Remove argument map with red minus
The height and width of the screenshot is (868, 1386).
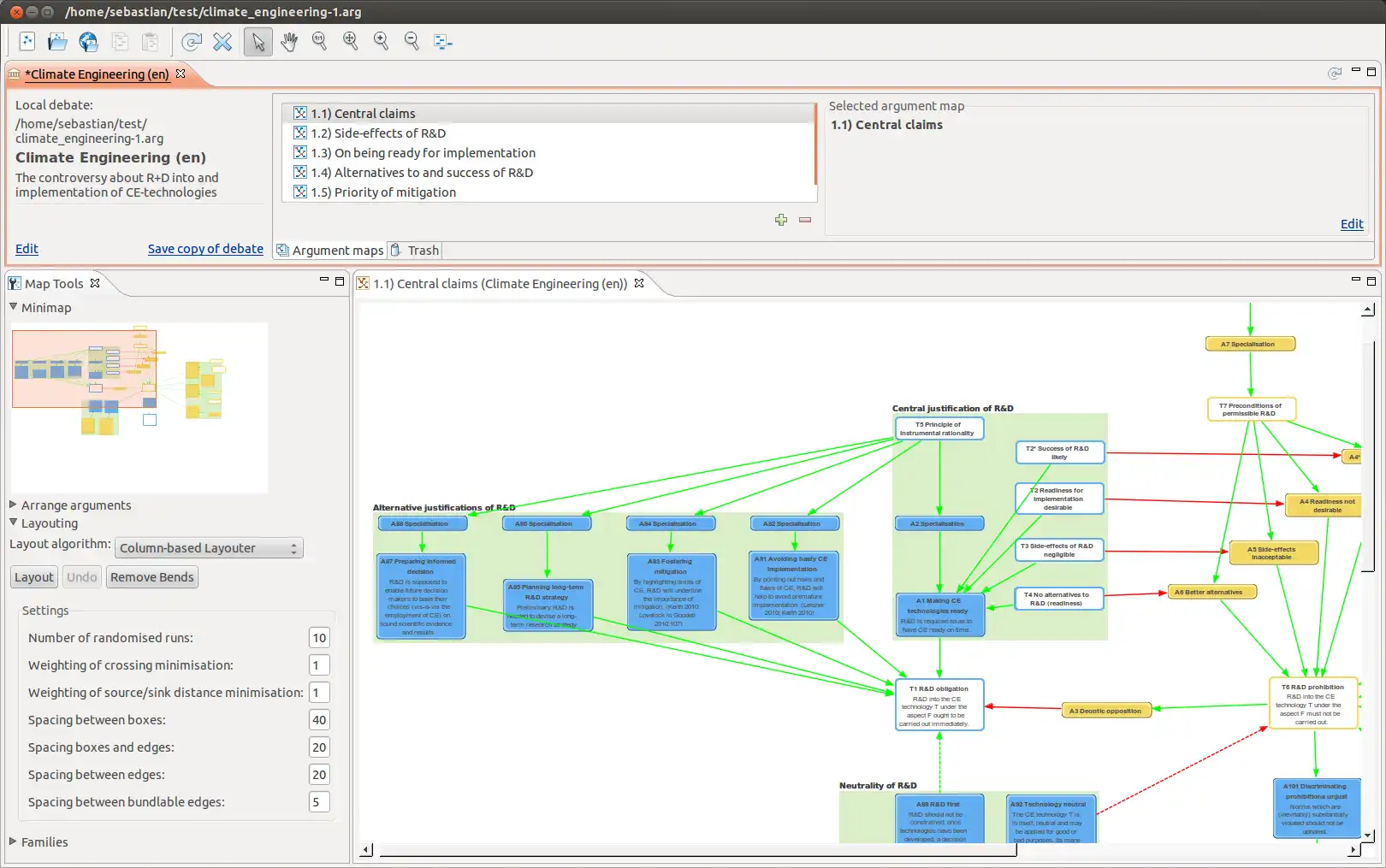804,220
